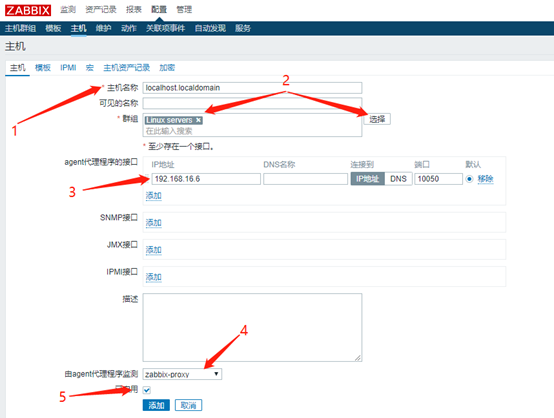Click the agent IP地址 field 192.168.16.6
Screen dimensions: 554x418
[x=206, y=179]
